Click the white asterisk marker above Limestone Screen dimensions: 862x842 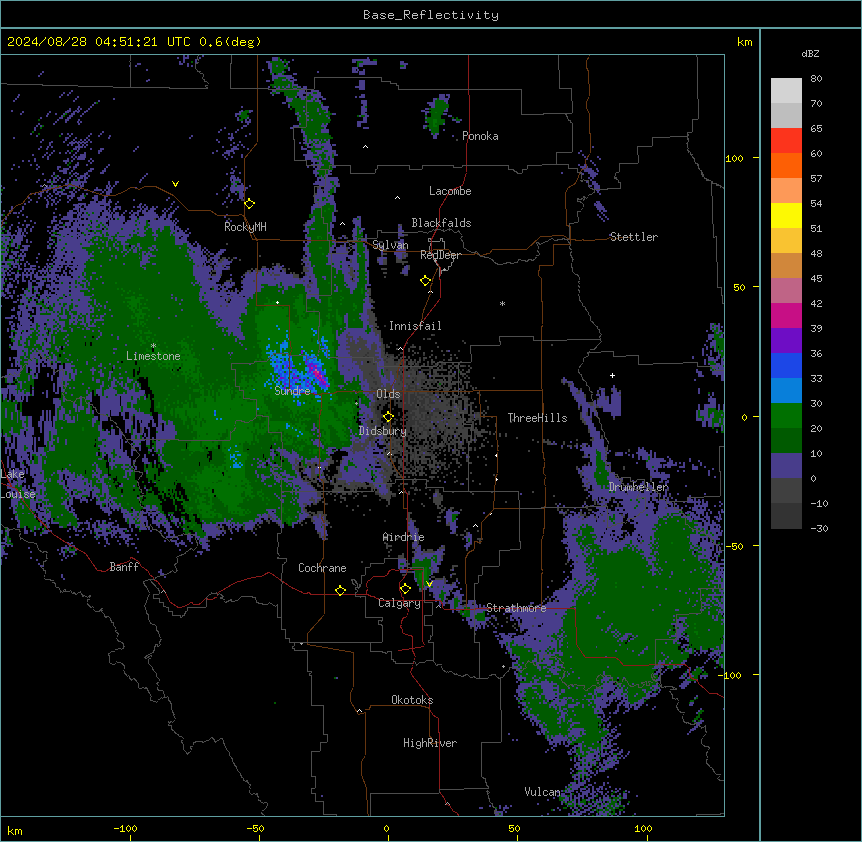pos(153,346)
